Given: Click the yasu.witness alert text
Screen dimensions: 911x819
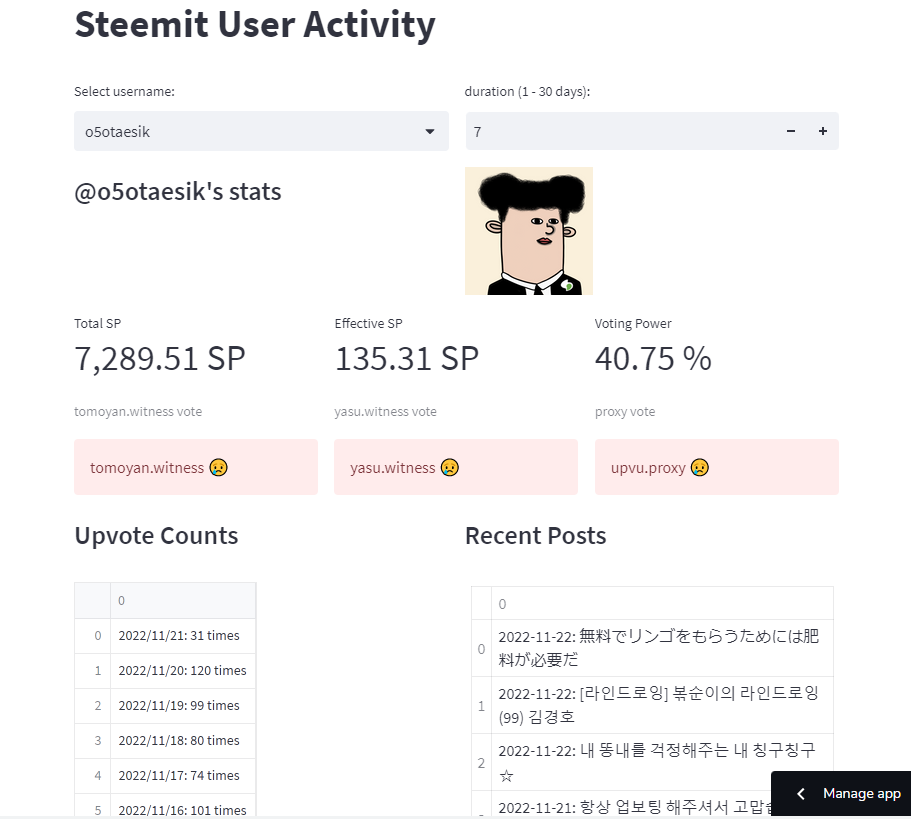Looking at the screenshot, I should (x=393, y=468).
